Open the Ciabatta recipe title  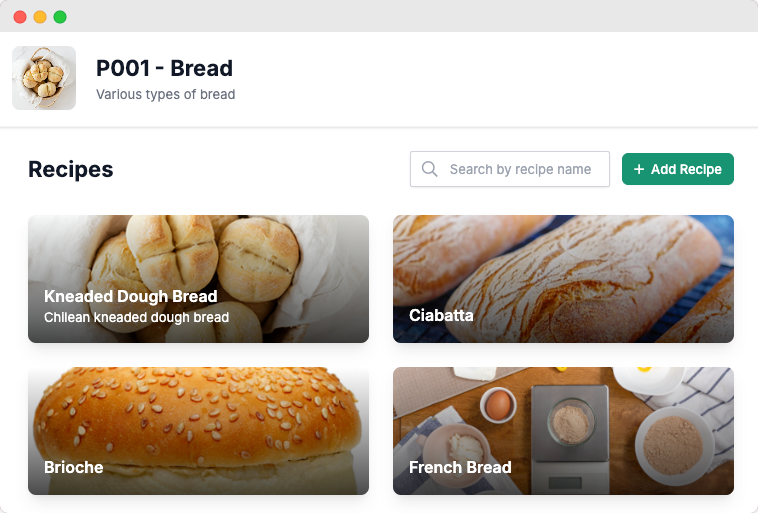coord(441,315)
